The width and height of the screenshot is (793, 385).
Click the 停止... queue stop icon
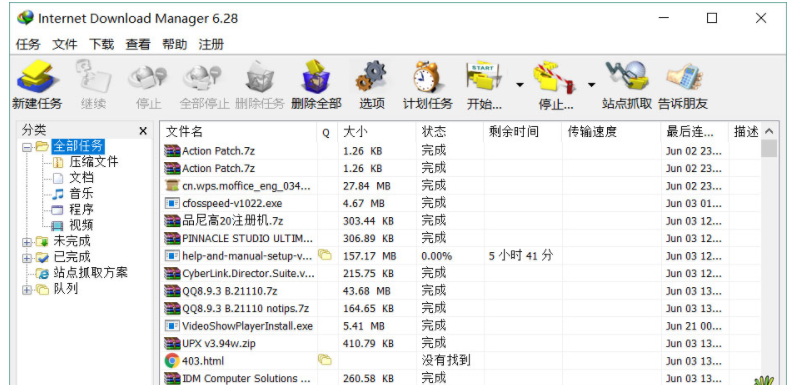[x=555, y=78]
